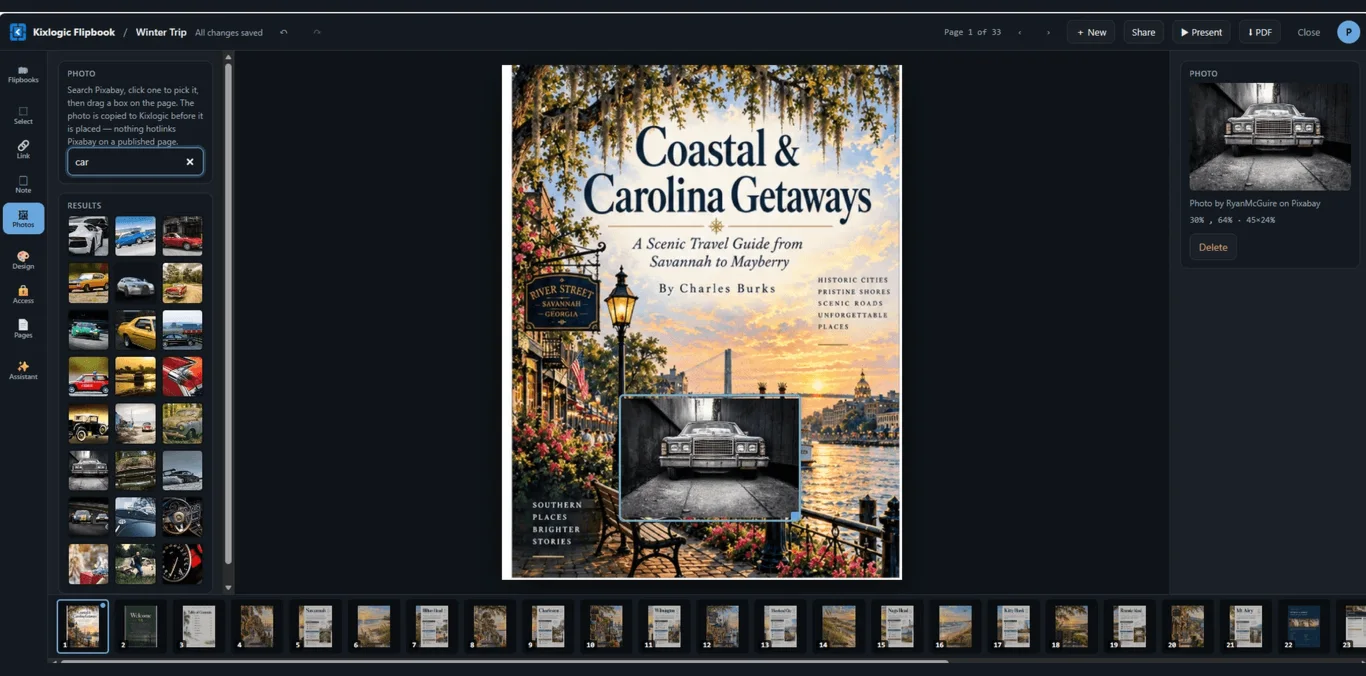
Task: Pick the grayscale front-facing car result
Action: [88, 470]
